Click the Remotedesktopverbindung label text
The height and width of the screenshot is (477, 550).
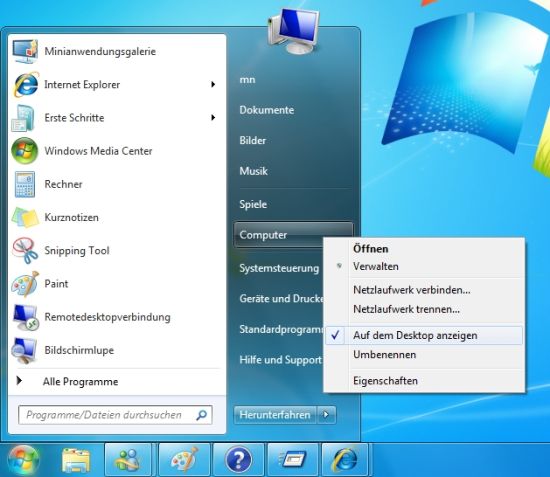coord(107,317)
